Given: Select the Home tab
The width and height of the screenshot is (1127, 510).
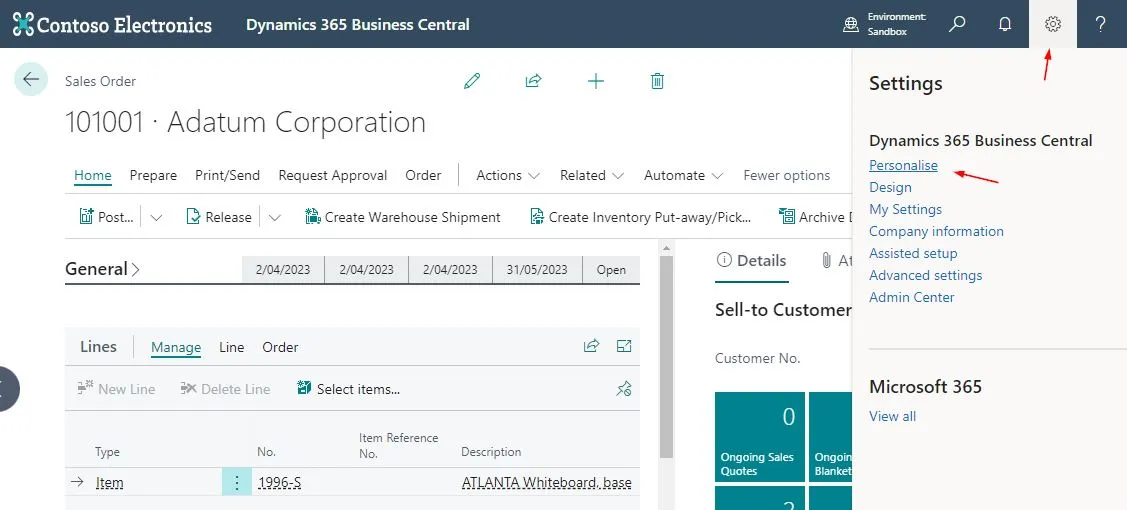Looking at the screenshot, I should coord(93,175).
